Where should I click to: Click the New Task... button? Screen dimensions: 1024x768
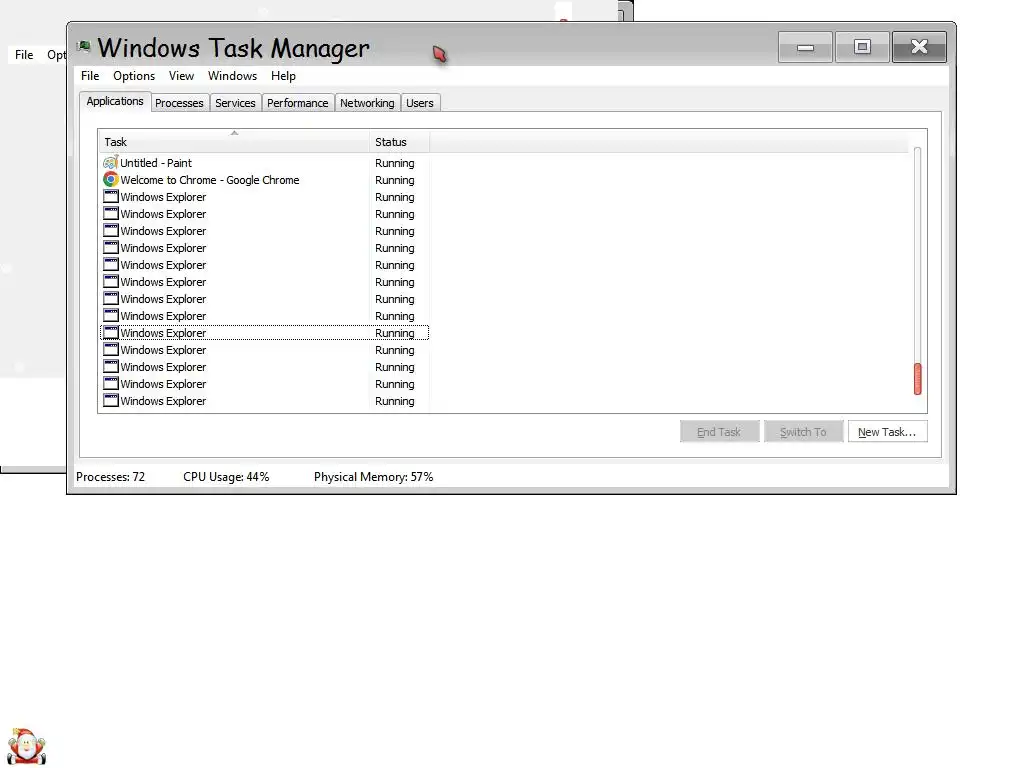(887, 432)
